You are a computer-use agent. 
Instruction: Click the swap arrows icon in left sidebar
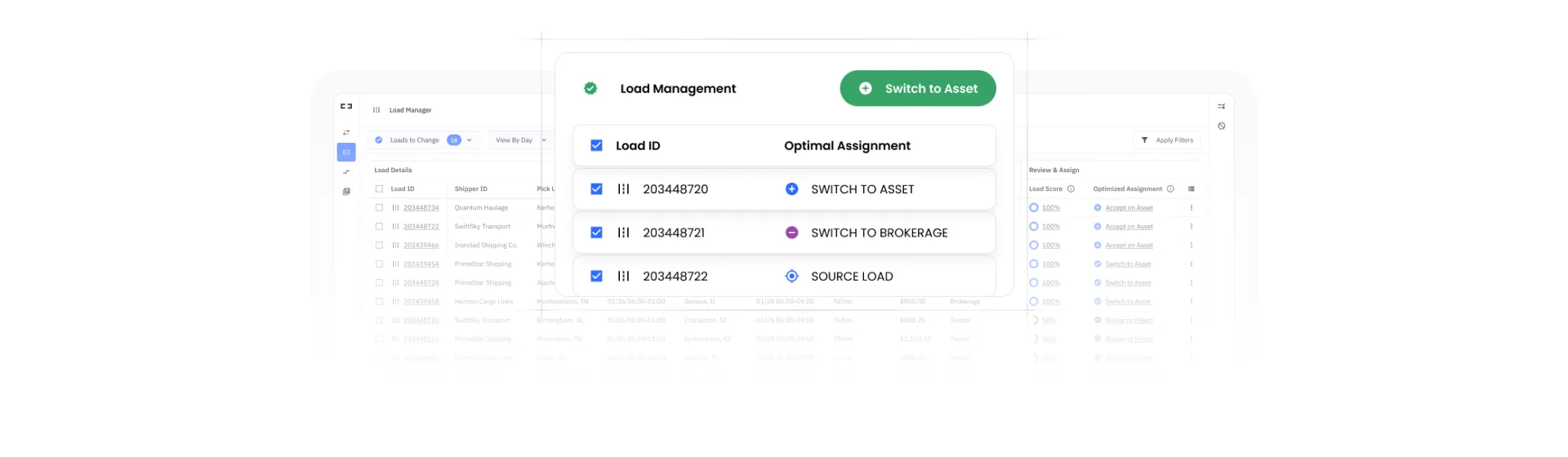[x=346, y=132]
